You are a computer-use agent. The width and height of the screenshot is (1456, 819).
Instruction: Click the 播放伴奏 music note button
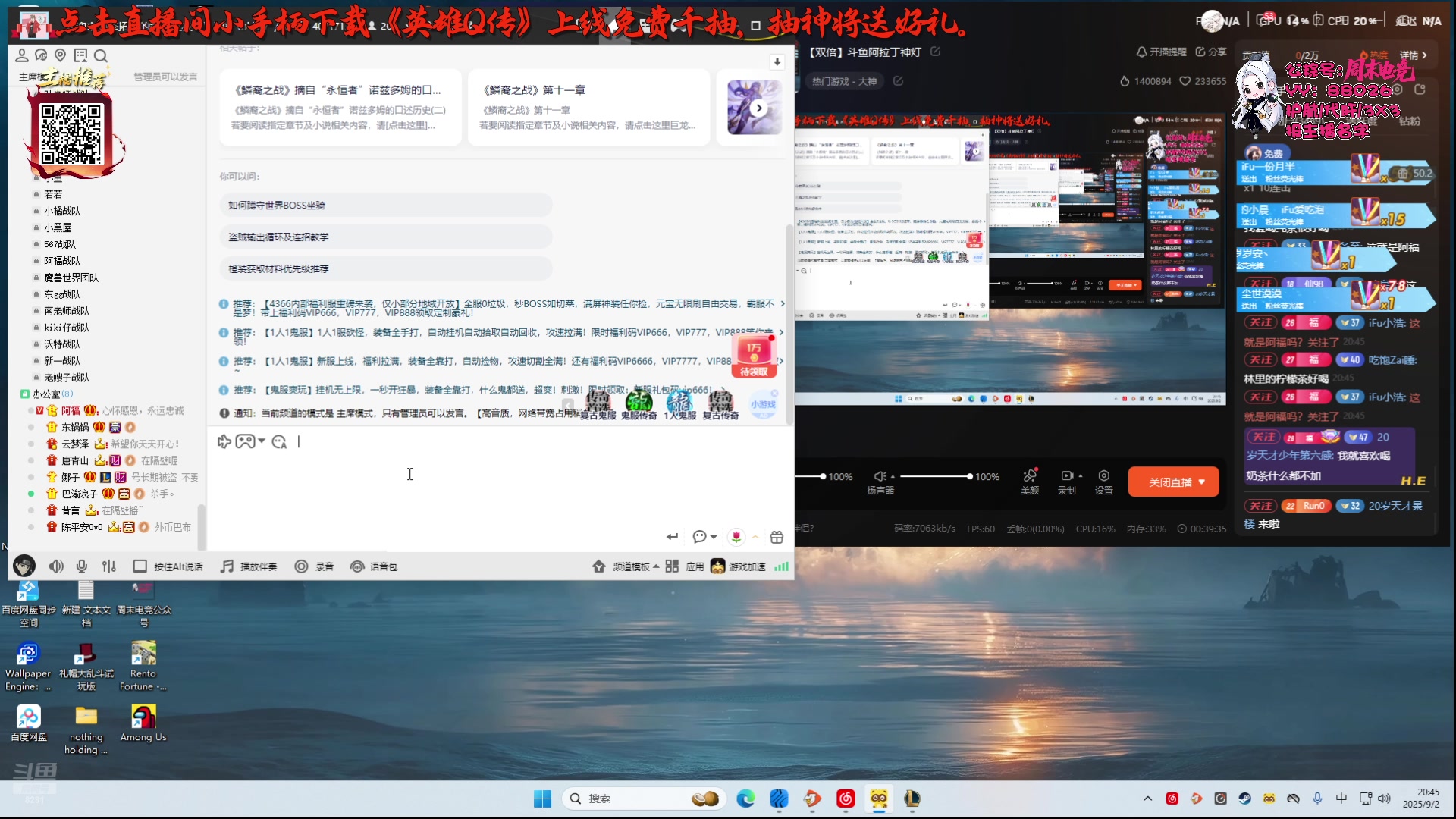tap(249, 566)
